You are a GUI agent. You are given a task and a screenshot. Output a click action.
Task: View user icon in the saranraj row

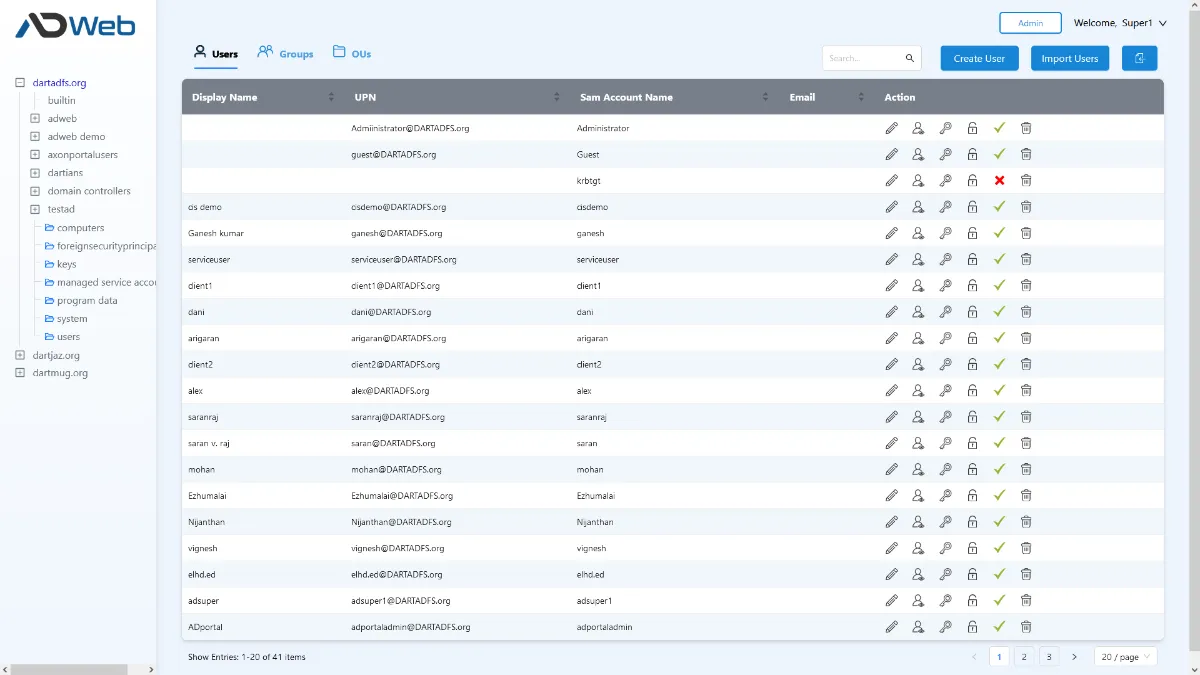(x=918, y=417)
